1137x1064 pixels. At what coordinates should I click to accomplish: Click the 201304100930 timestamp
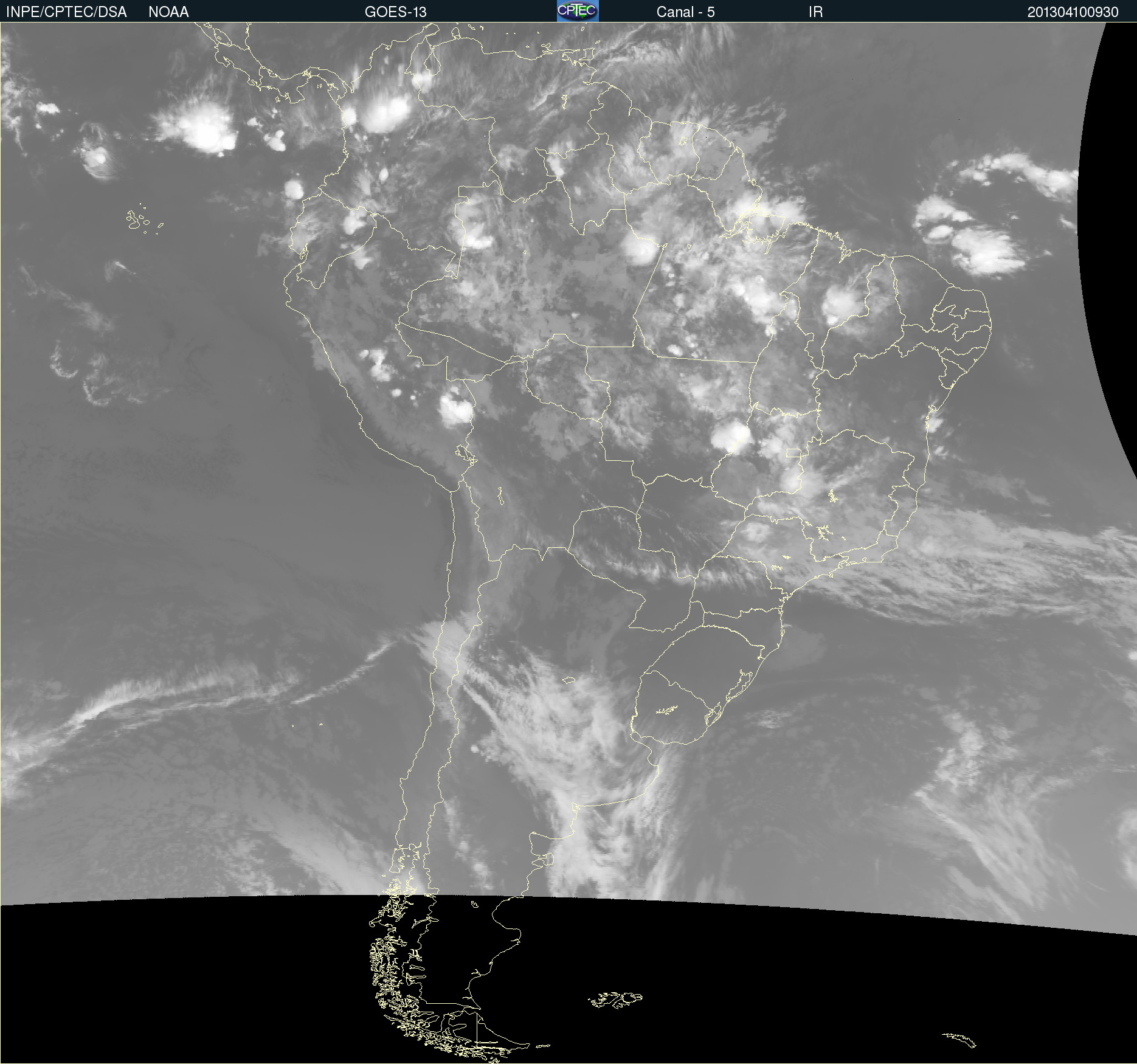[x=1073, y=12]
